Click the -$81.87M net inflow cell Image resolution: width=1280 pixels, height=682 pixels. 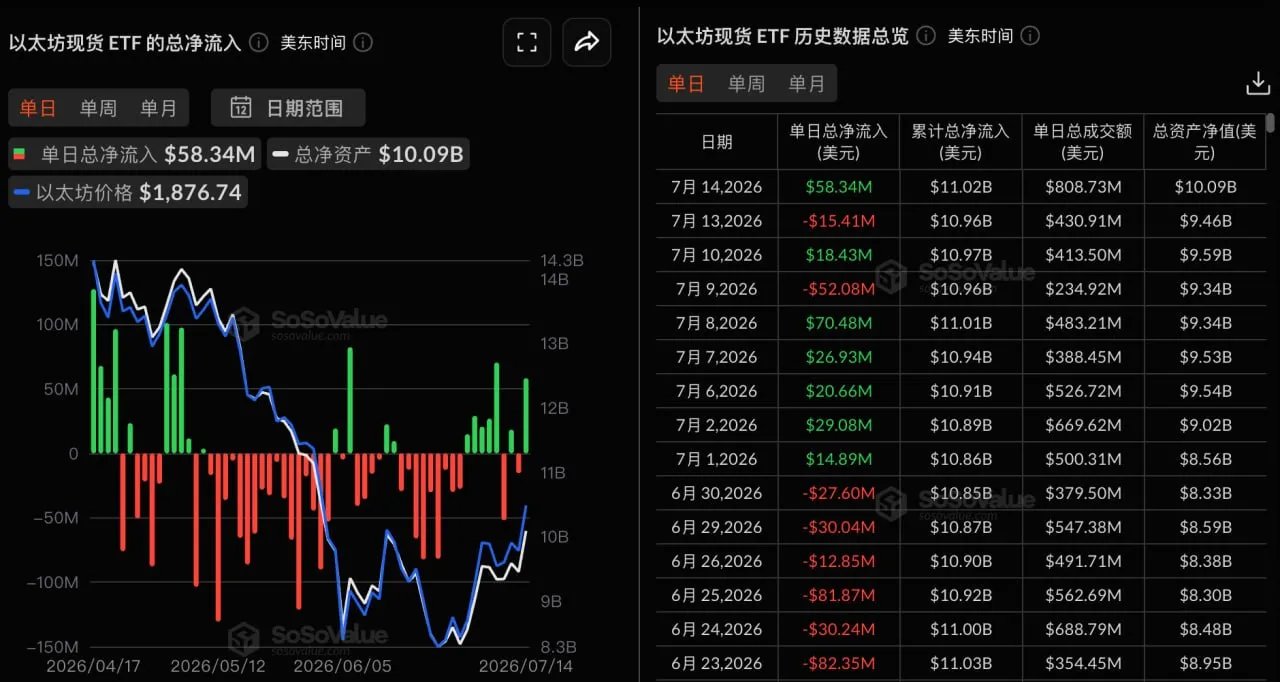click(x=838, y=595)
